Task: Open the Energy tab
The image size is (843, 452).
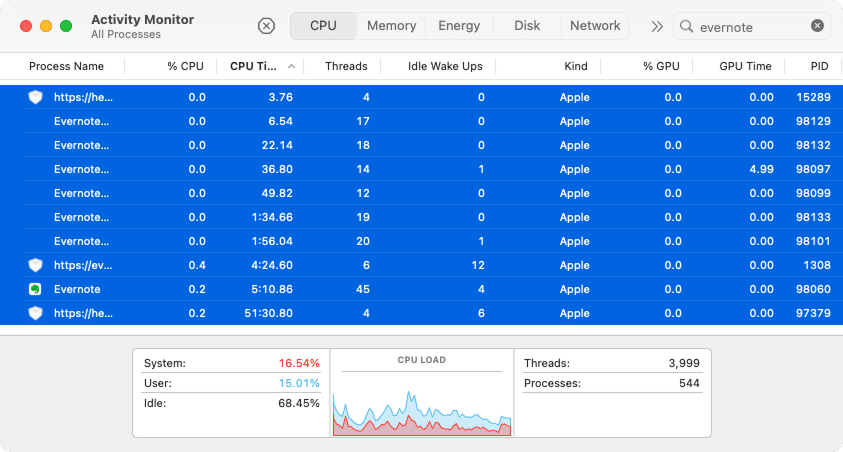Action: click(459, 26)
